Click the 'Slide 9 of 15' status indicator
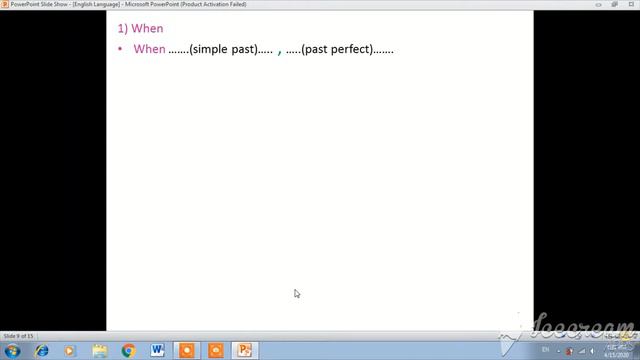The image size is (640, 360). coord(18,336)
